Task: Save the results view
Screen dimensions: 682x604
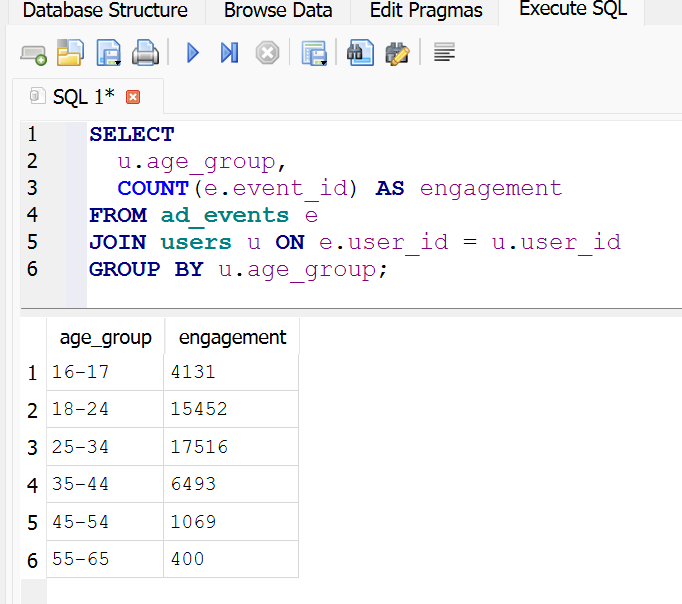Action: (x=314, y=53)
